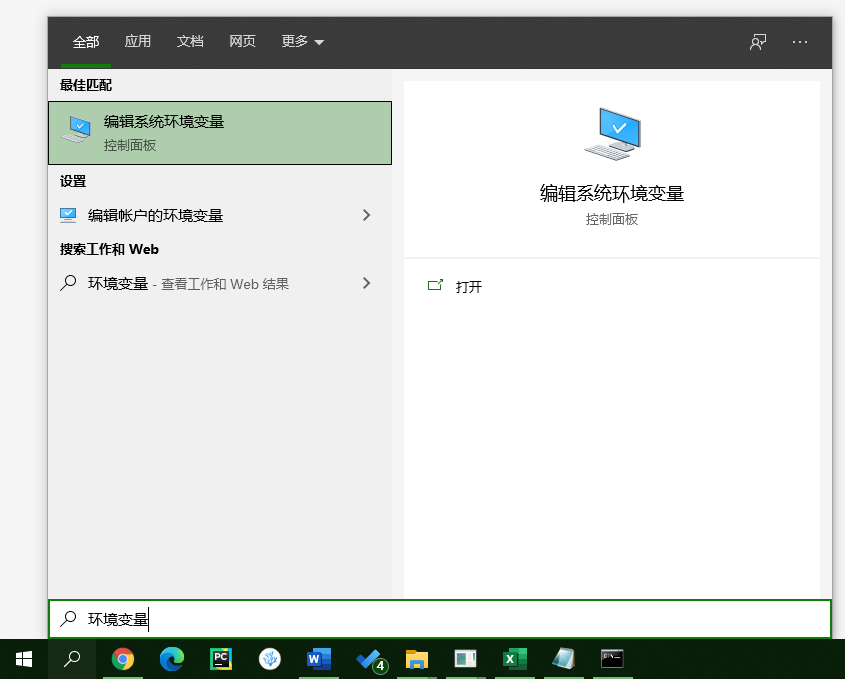Click the large computer icon in the preview pane
845x679 pixels.
[613, 134]
